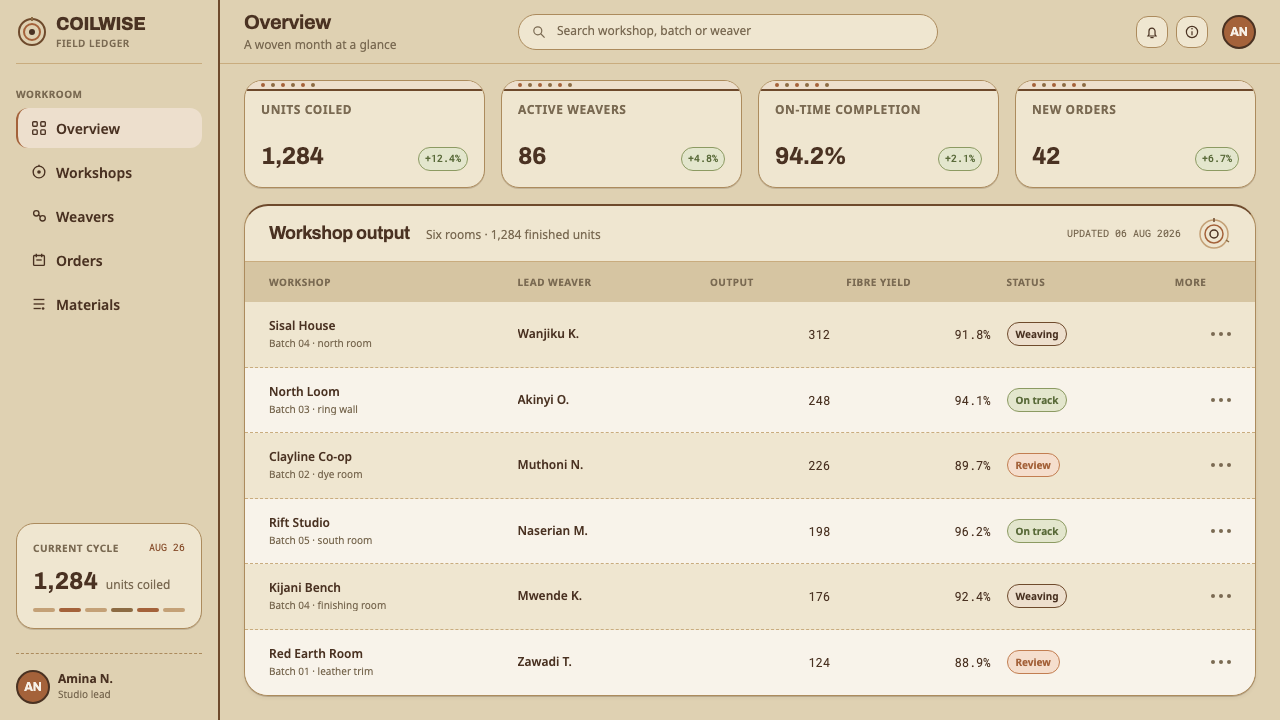
Task: Open more options for Kijani Bench
Action: click(1221, 596)
